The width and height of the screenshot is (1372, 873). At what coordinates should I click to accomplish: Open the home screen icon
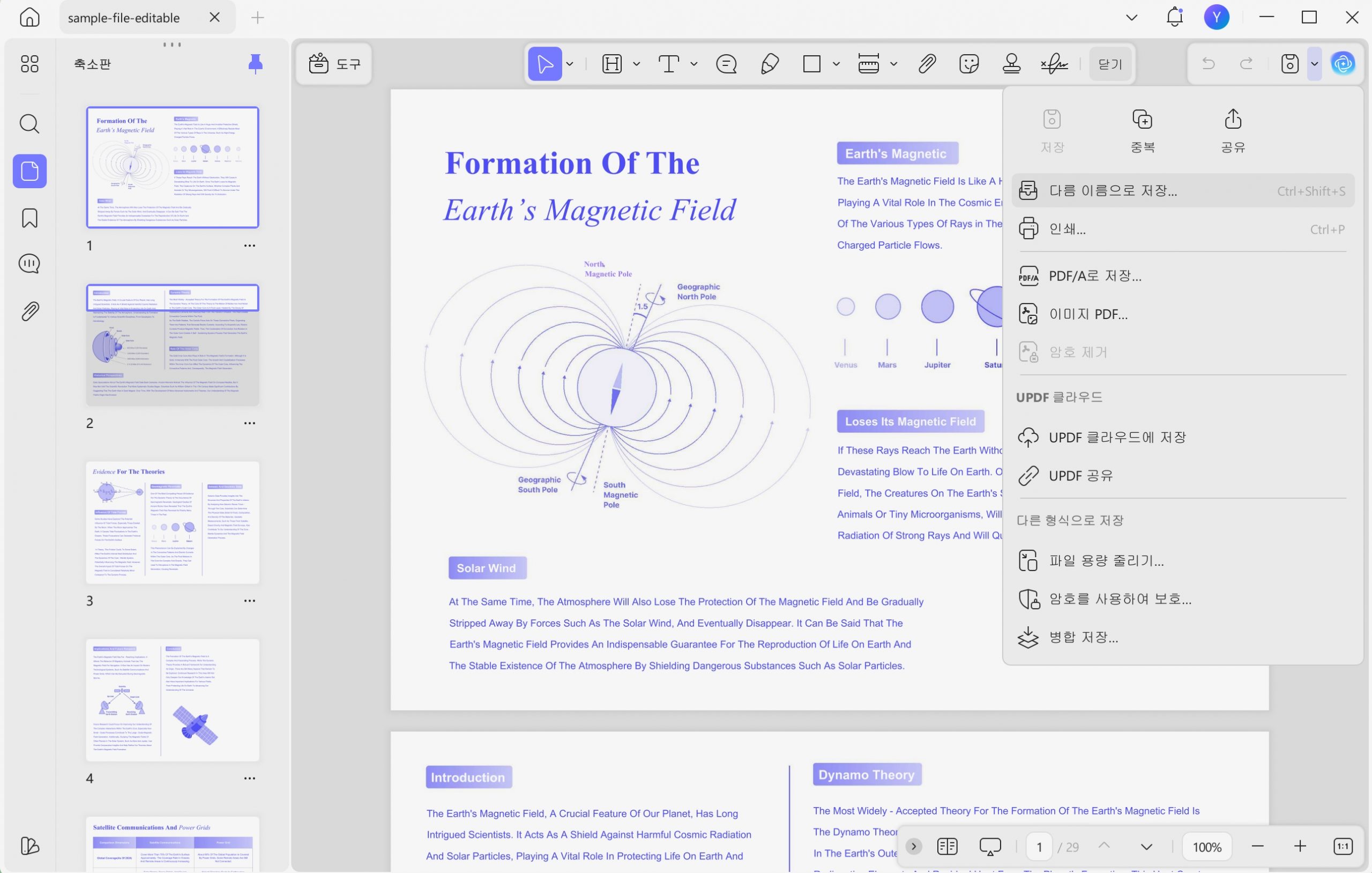(29, 17)
